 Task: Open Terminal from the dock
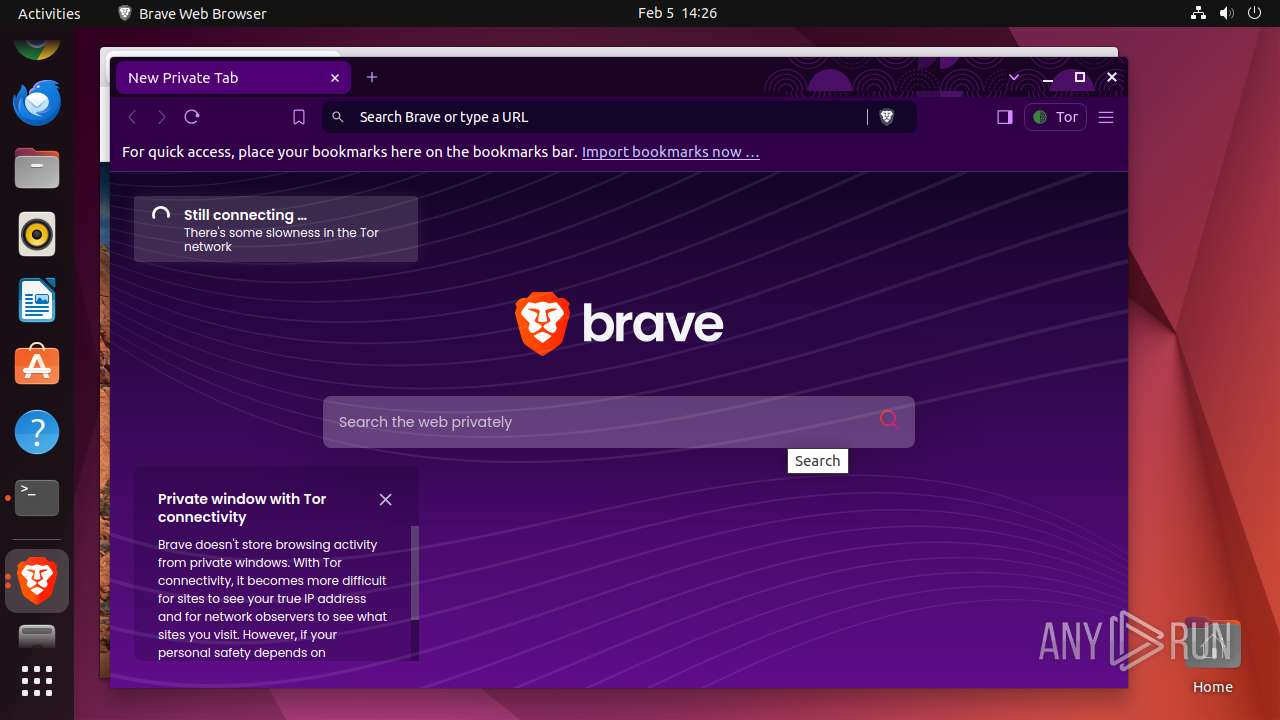(37, 498)
